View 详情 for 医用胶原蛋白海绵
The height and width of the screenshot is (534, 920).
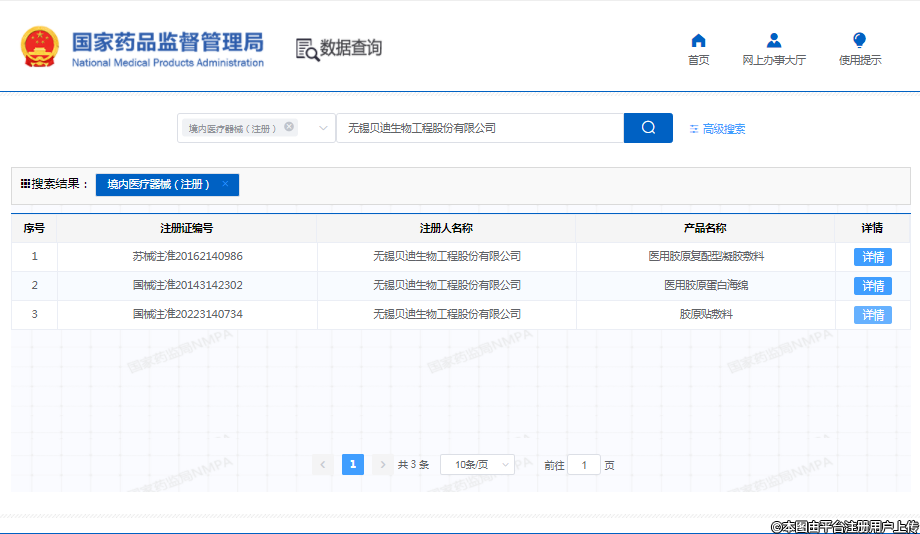[872, 286]
